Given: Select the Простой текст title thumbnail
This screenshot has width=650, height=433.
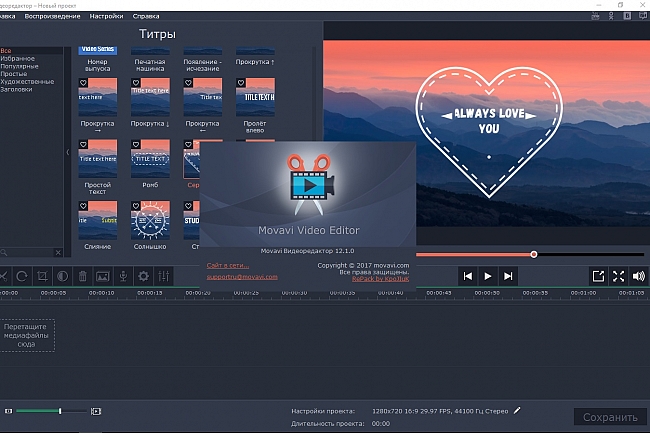Looking at the screenshot, I should coord(98,159).
